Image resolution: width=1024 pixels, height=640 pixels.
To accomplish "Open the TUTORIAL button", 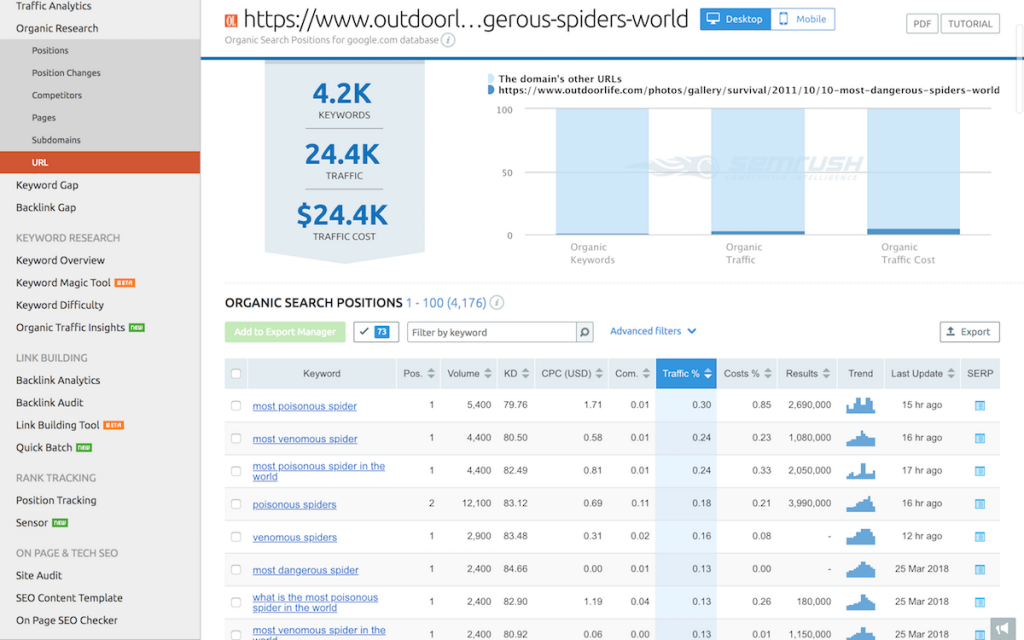I will tap(970, 24).
